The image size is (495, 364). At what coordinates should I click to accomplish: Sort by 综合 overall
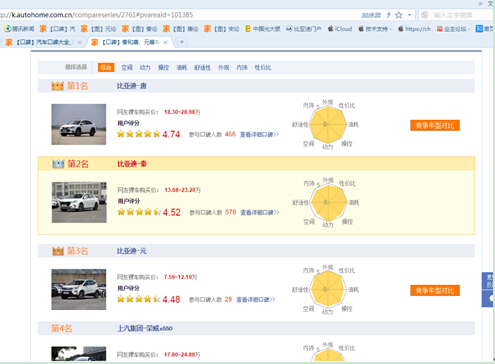click(106, 67)
